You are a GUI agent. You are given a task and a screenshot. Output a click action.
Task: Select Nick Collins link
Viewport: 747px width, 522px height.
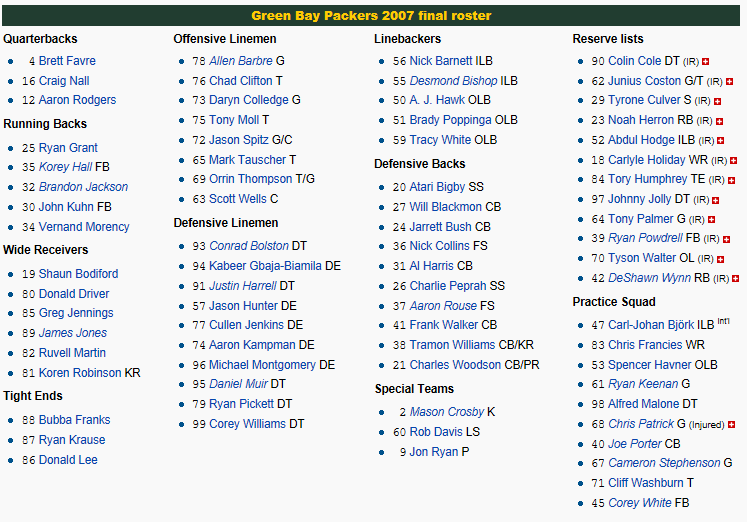tap(439, 246)
